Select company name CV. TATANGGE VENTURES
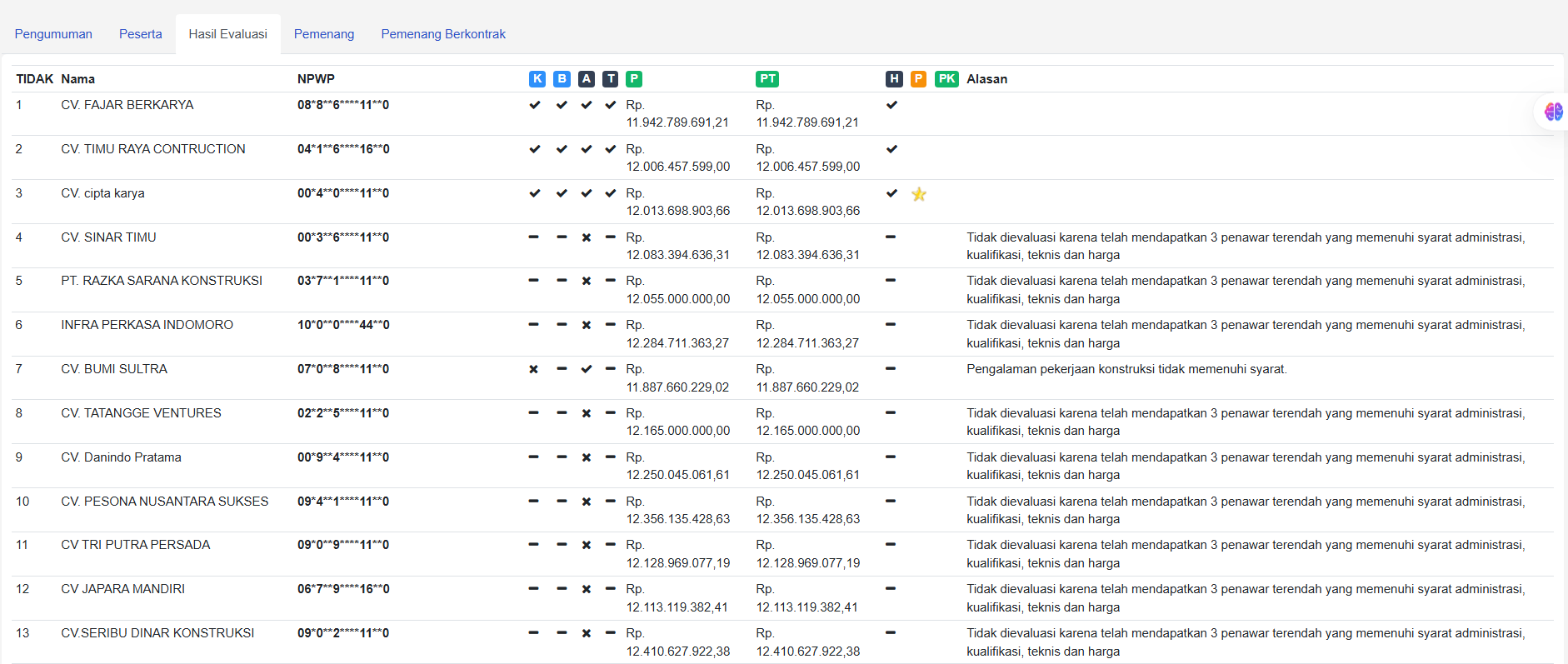This screenshot has height=664, width=1568. (141, 413)
